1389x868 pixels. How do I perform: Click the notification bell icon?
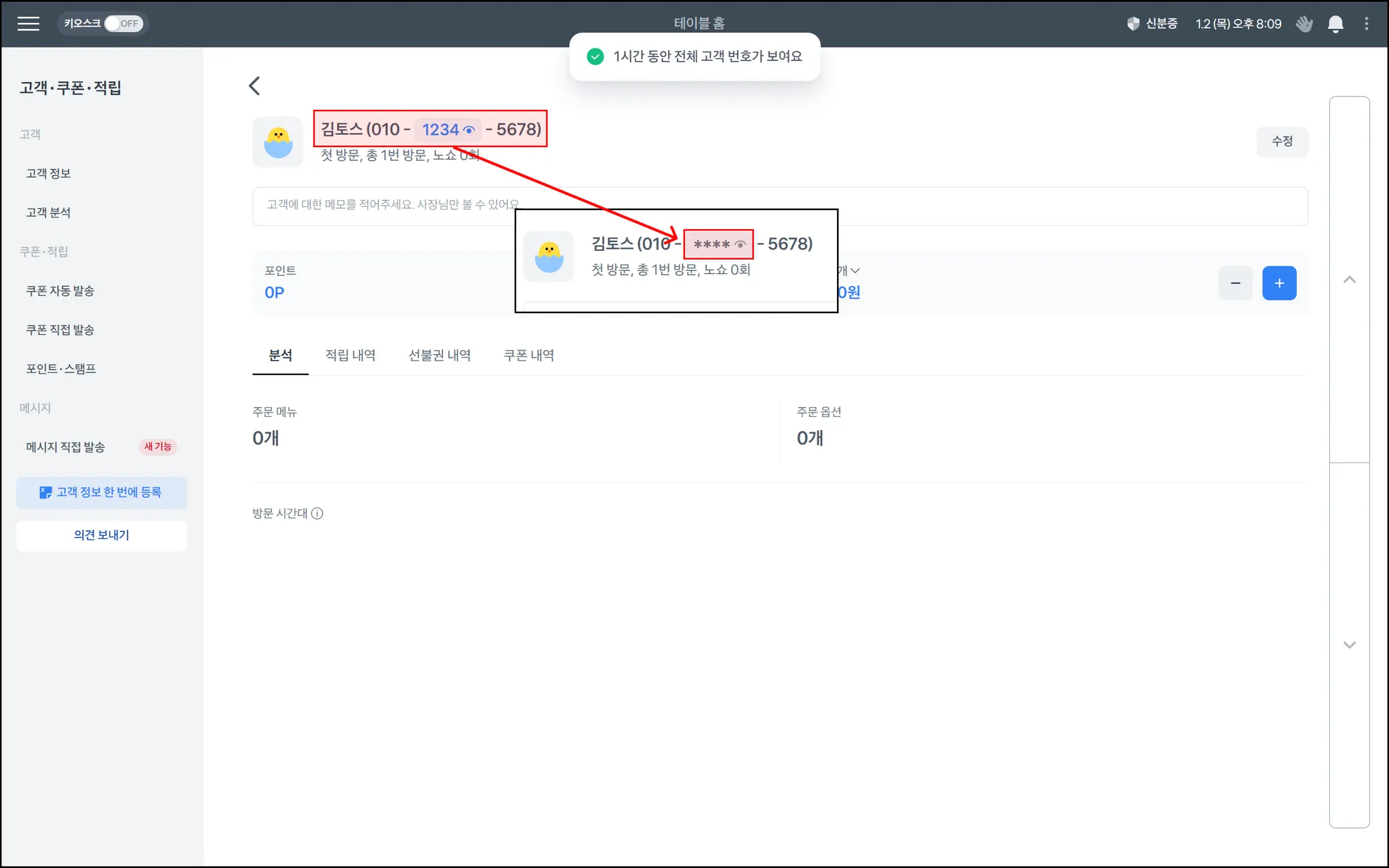point(1335,24)
